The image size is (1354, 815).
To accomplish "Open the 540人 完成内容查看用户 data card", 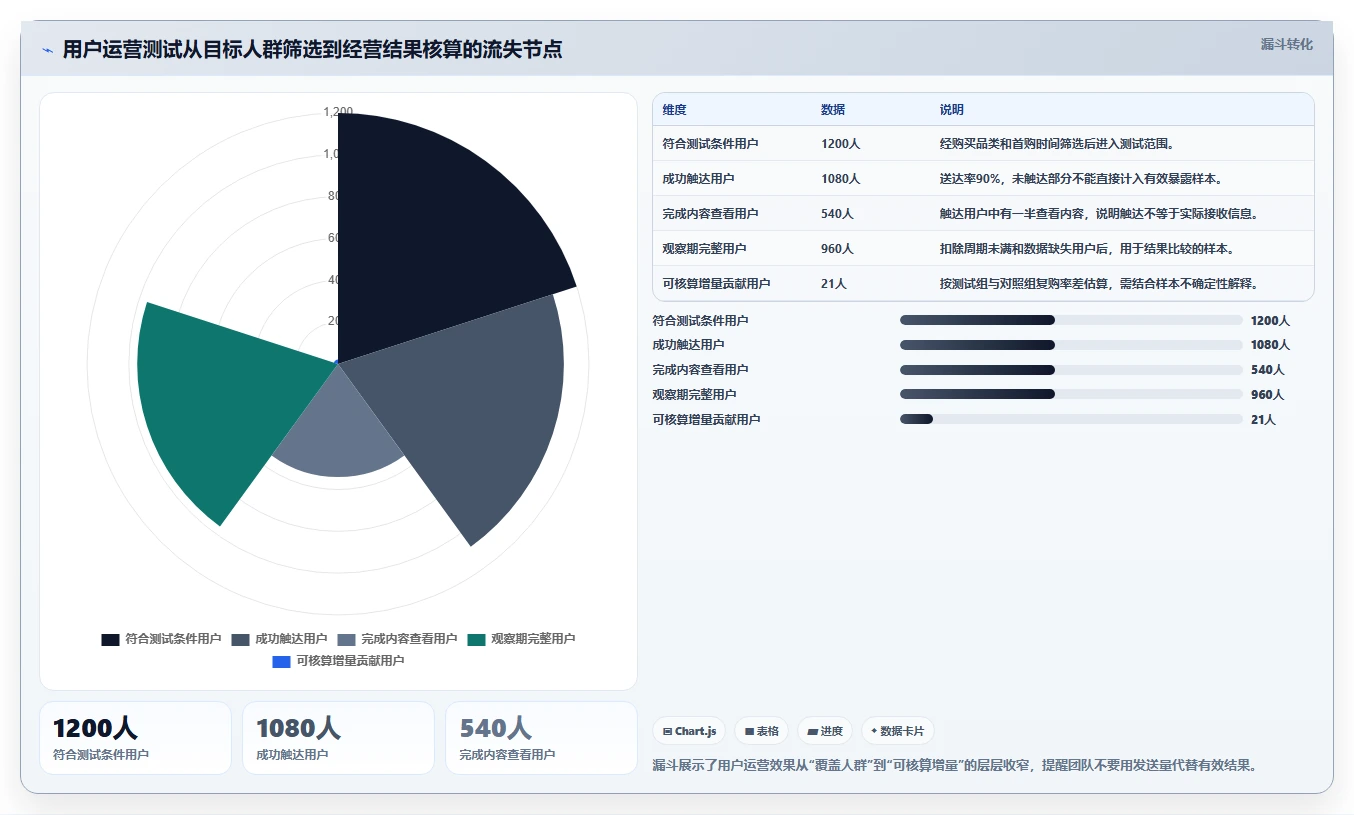I will 541,738.
